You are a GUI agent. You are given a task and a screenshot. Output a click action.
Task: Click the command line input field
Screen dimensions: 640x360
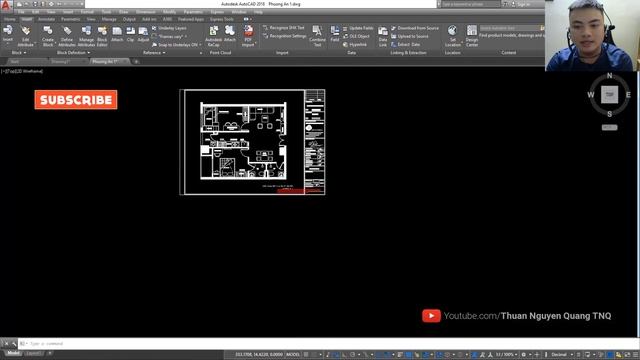click(327, 344)
